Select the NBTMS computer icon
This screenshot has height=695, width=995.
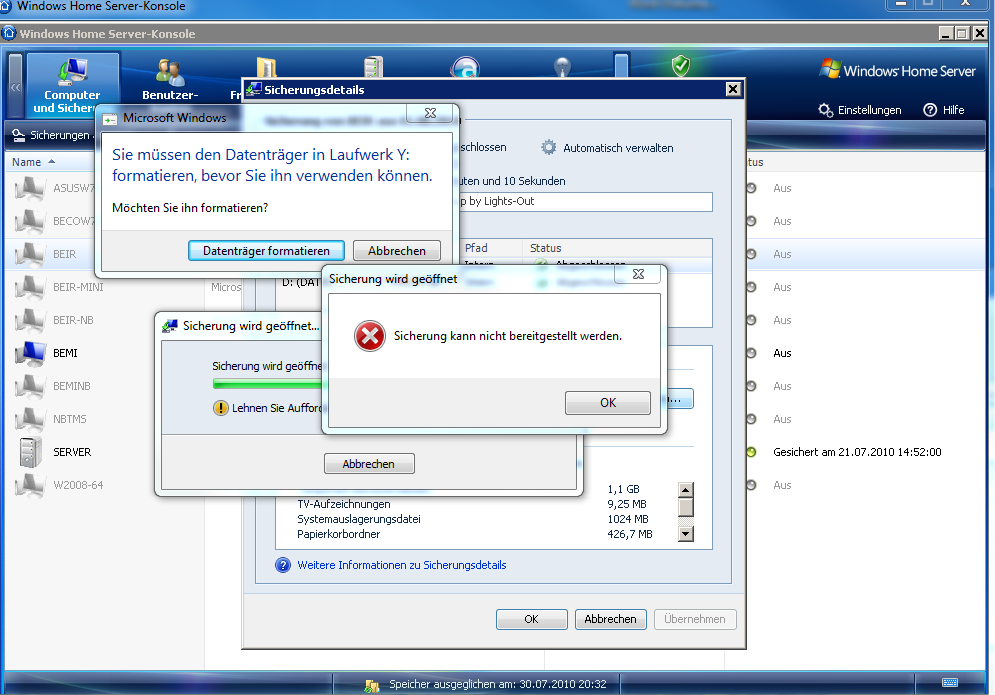click(30, 419)
